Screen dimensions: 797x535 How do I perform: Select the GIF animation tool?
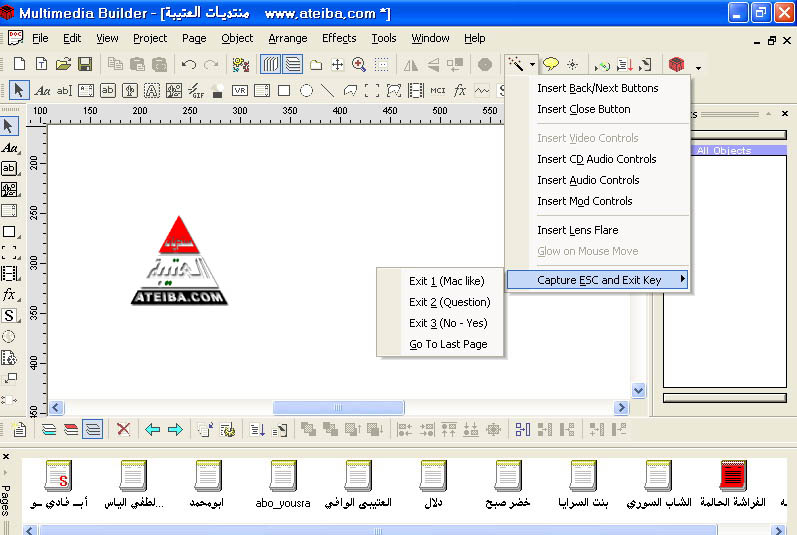click(x=196, y=91)
